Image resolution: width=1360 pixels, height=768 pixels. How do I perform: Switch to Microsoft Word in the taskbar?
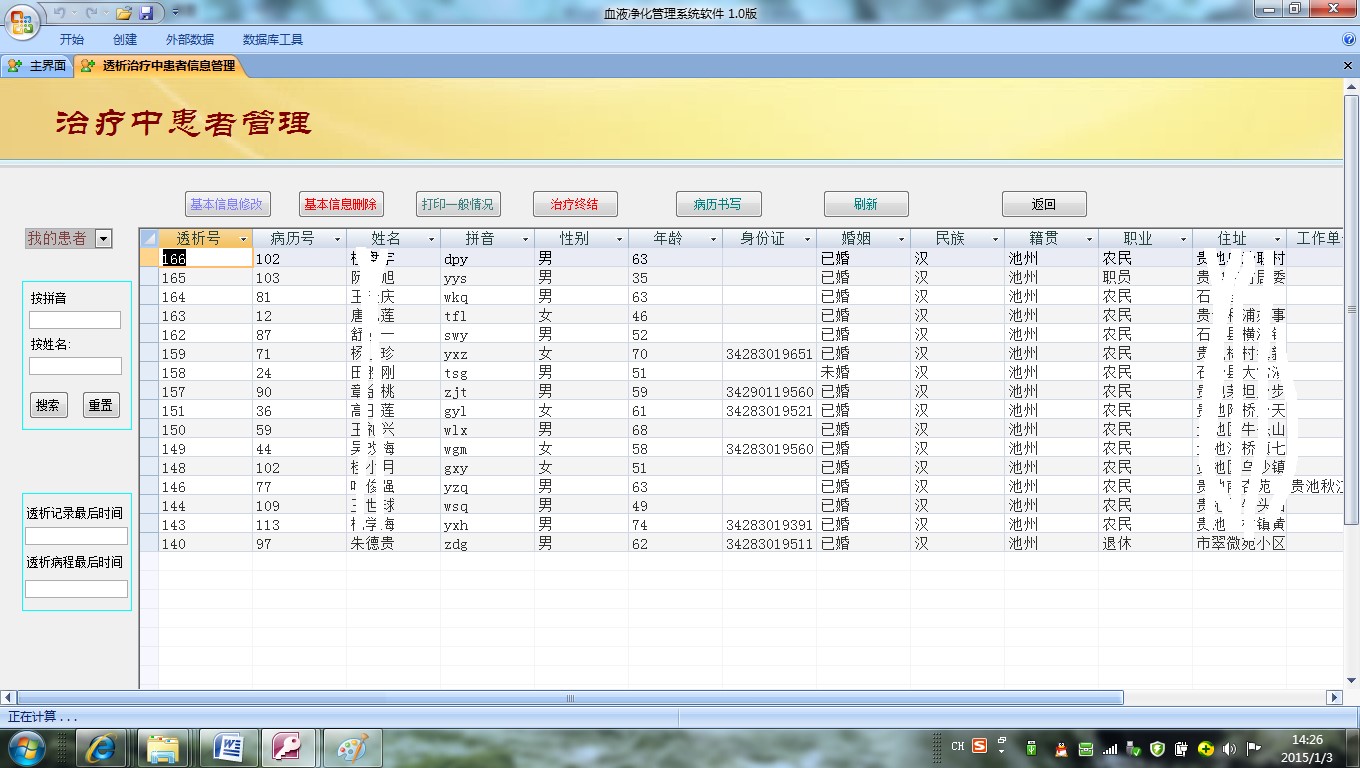coord(229,748)
